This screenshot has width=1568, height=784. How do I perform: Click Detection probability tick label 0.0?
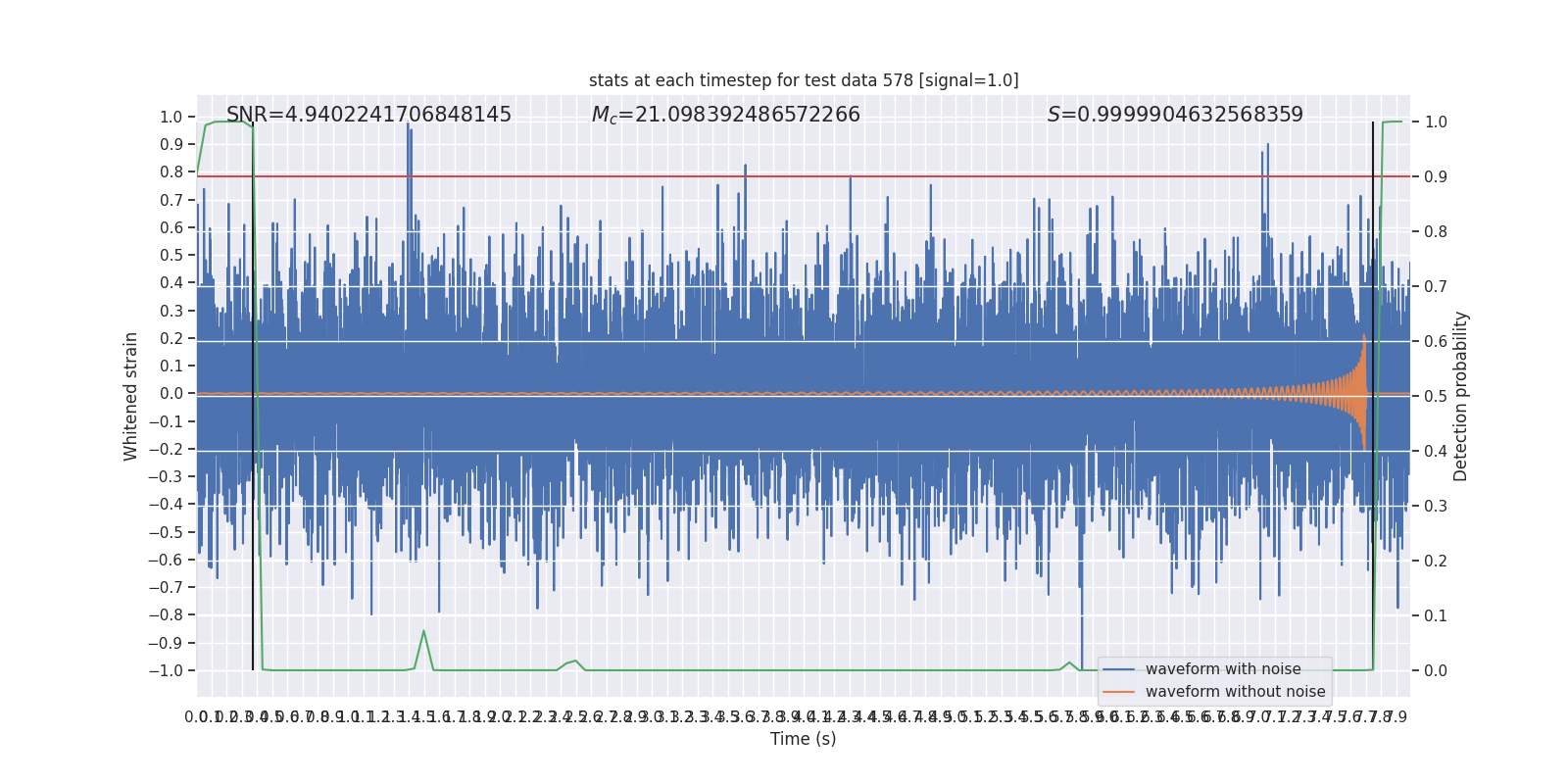click(1436, 670)
